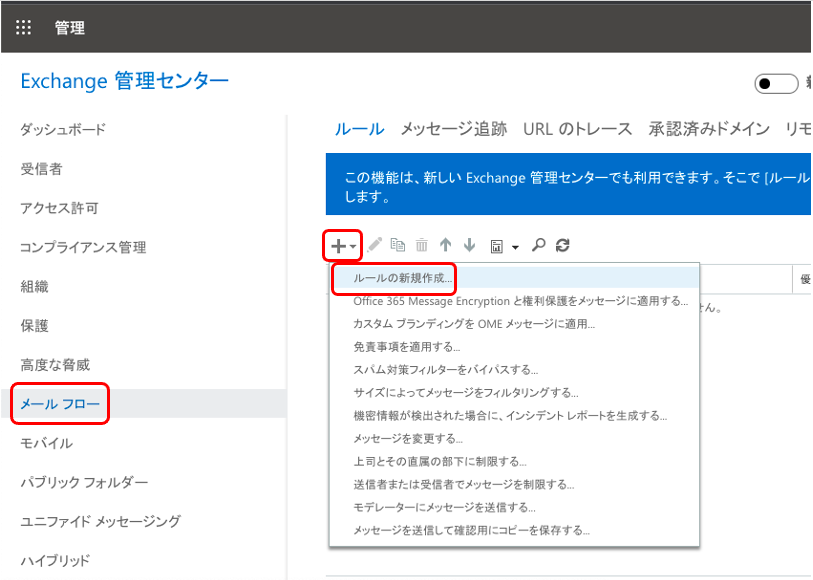Switch to URL のトレース tab
Screen dimensions: 813x580
click(x=577, y=129)
